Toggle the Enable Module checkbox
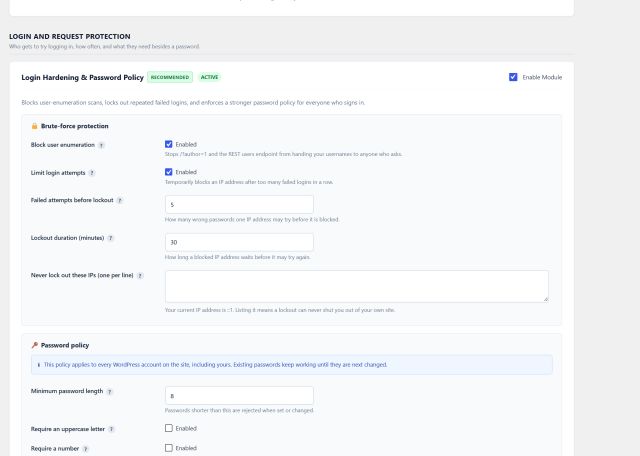Viewport: 640px width, 456px height. [x=513, y=77]
